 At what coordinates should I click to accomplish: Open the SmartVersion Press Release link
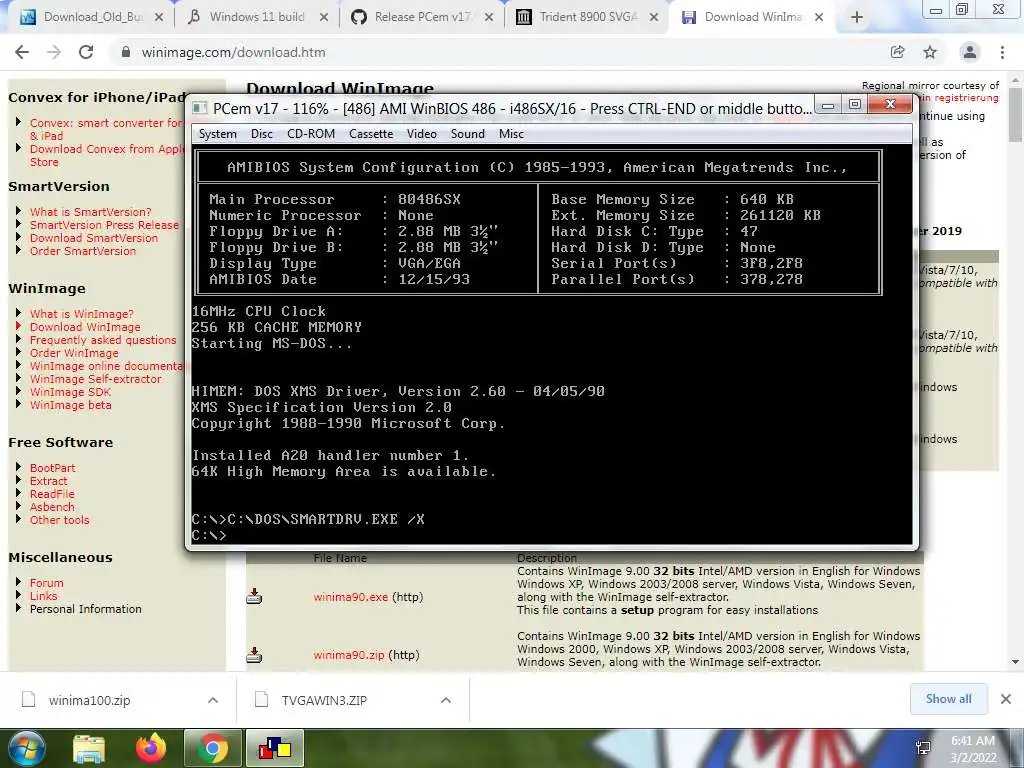pyautogui.click(x=104, y=225)
